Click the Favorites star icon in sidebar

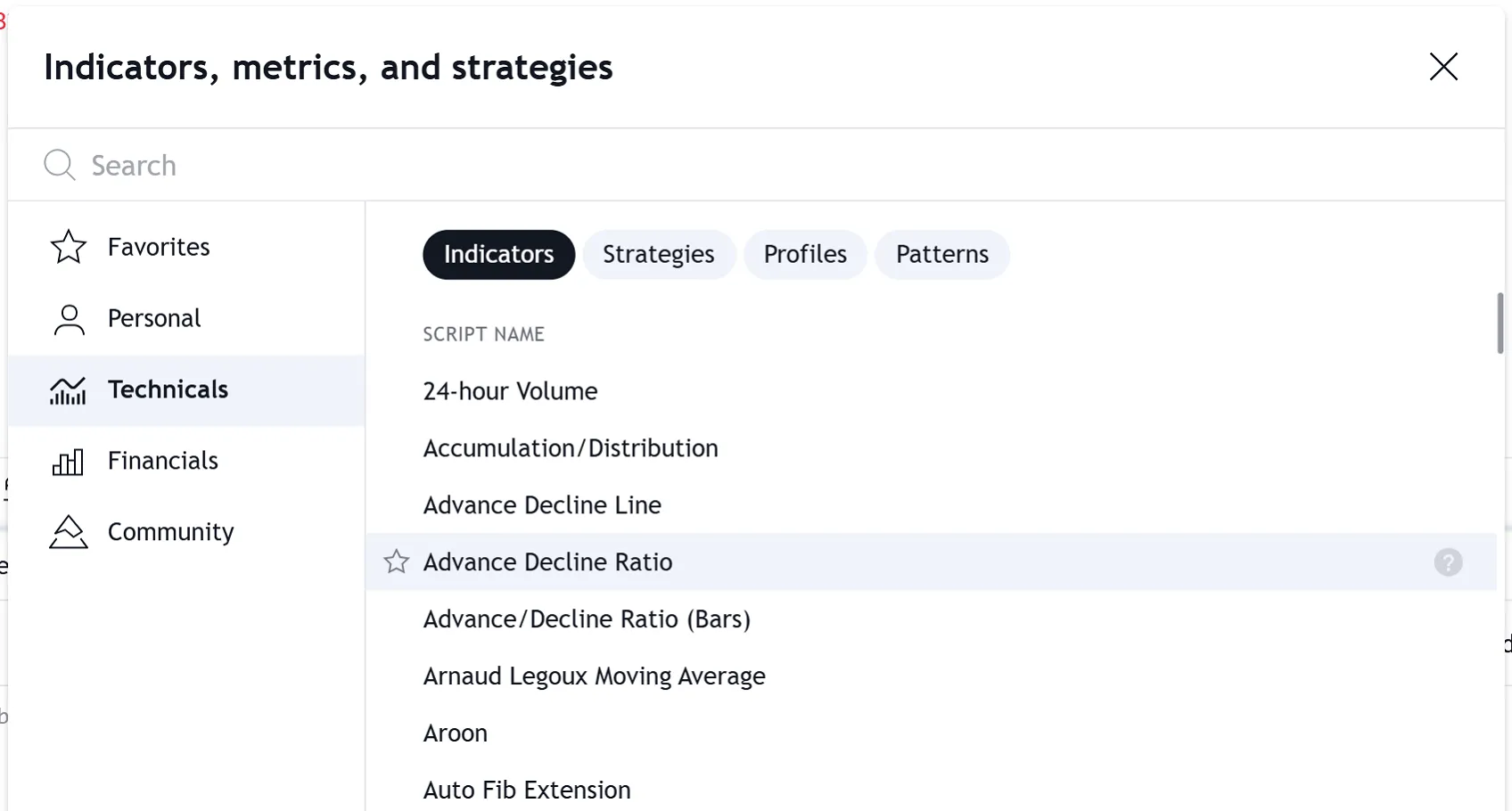point(69,247)
